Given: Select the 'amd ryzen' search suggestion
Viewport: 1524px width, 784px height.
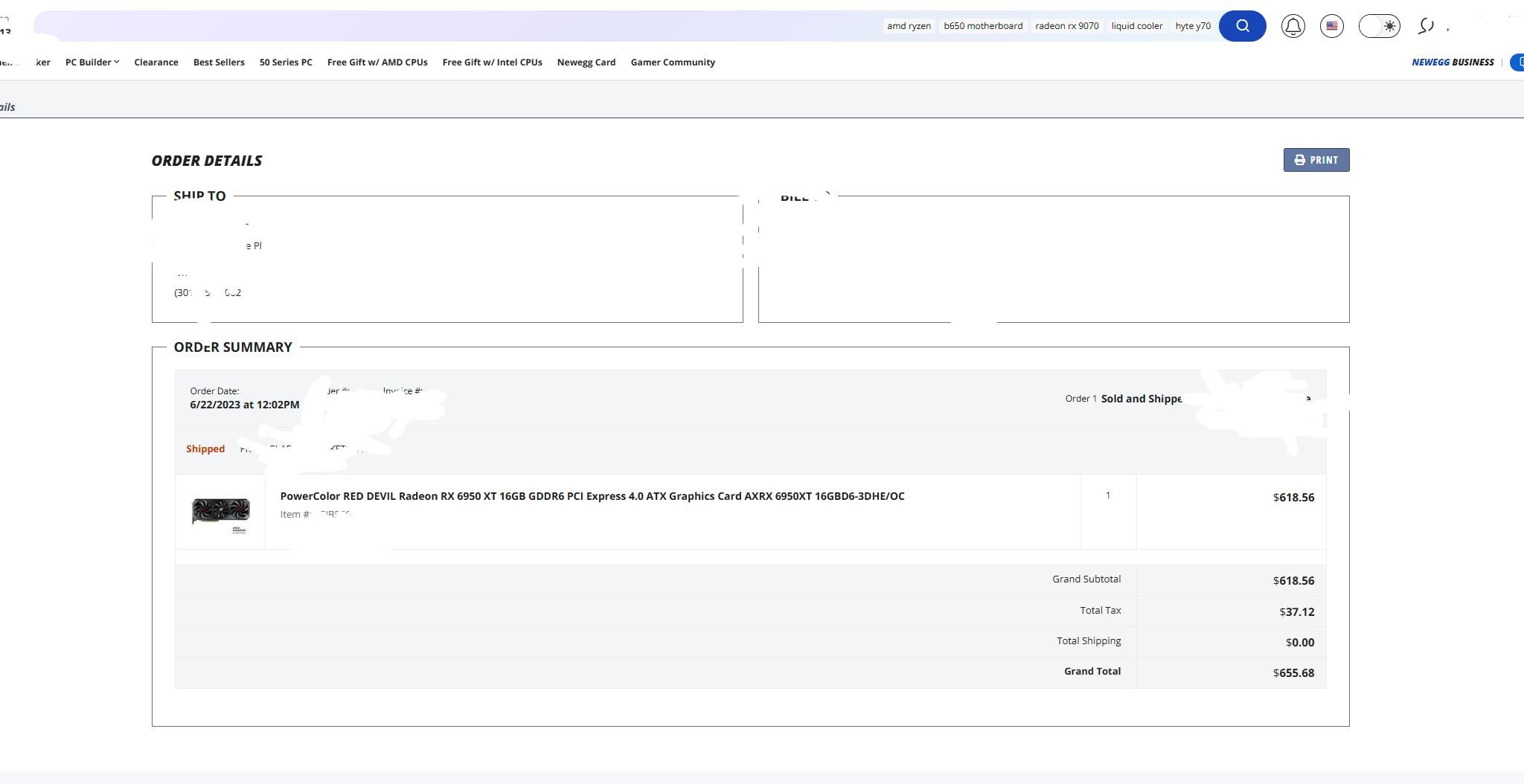Looking at the screenshot, I should pyautogui.click(x=909, y=26).
